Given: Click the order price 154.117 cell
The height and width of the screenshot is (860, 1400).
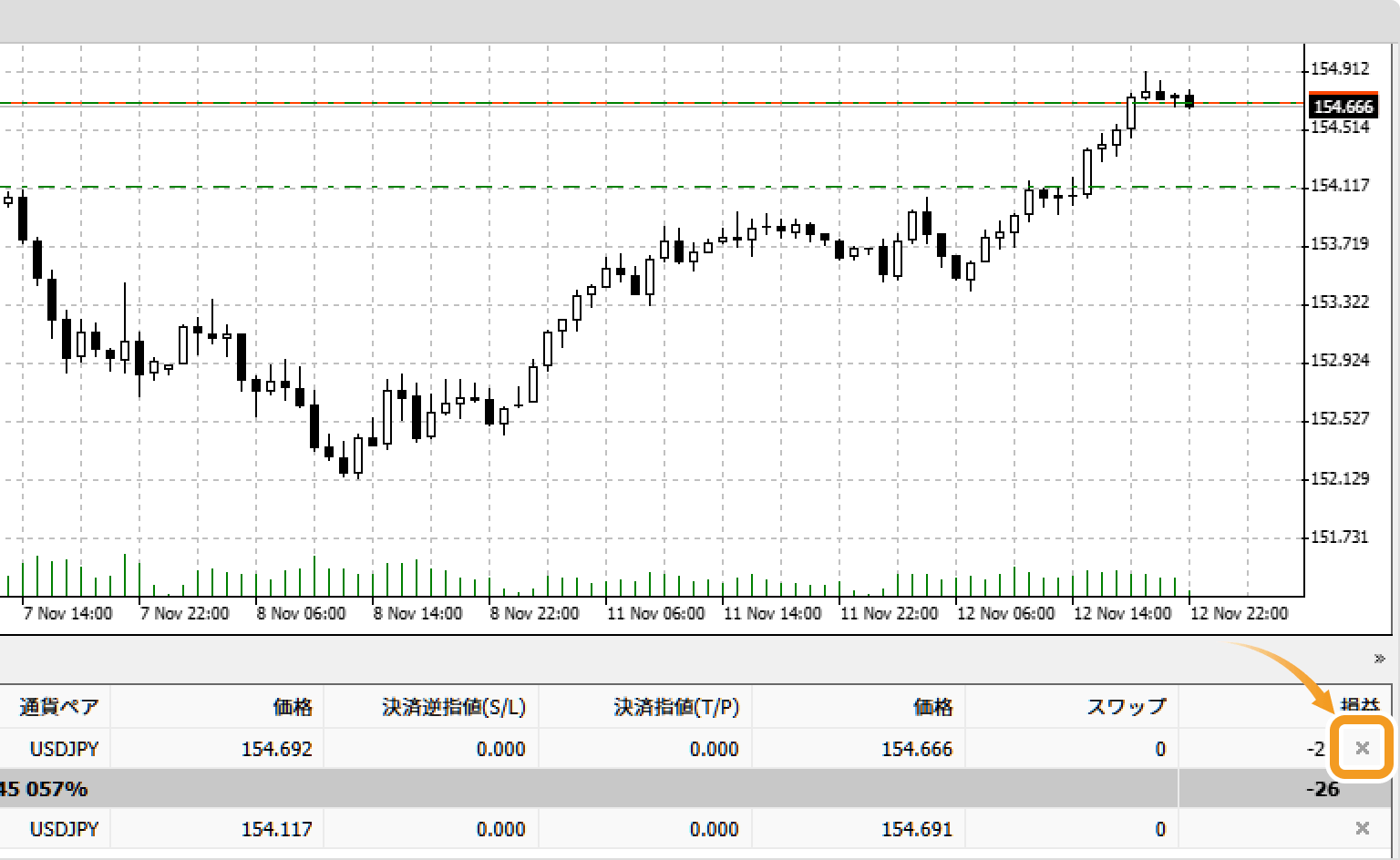Looking at the screenshot, I should click(277, 829).
